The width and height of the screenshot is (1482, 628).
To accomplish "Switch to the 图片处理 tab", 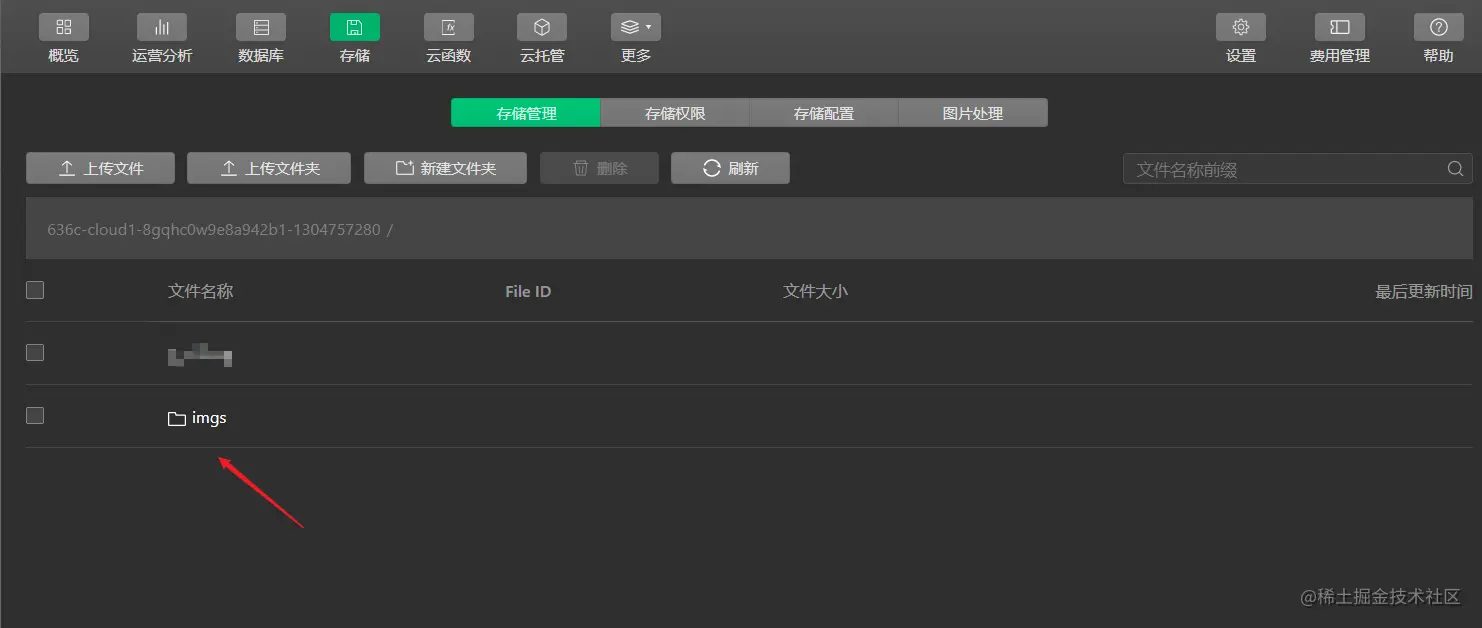I will pyautogui.click(x=973, y=113).
